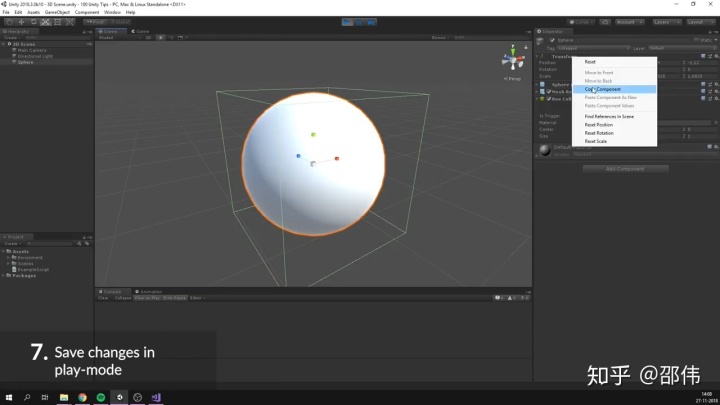Open Hierarchy Create dropdown
Image resolution: width=720 pixels, height=405 pixels.
click(x=11, y=38)
